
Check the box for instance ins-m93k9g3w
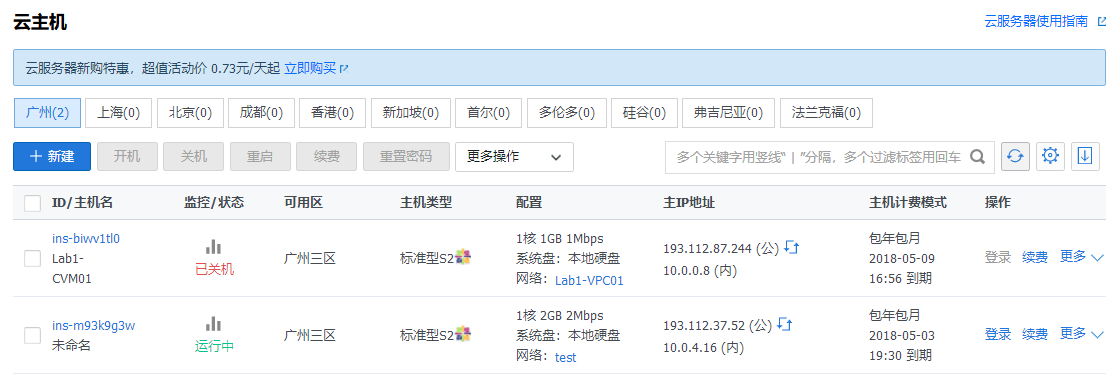pyautogui.click(x=33, y=335)
